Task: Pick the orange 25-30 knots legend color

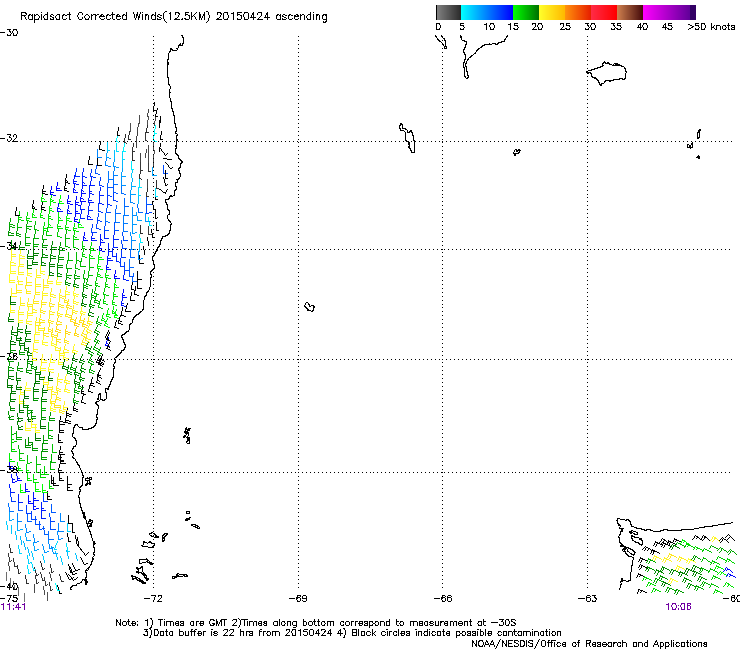Action: point(578,12)
